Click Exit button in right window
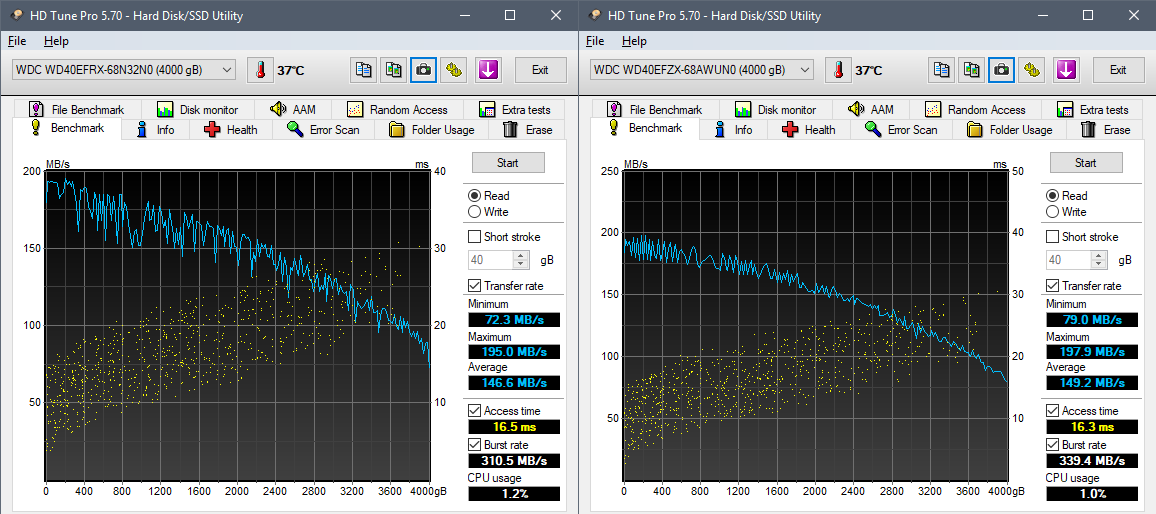This screenshot has height=514, width=1156. [x=1118, y=70]
